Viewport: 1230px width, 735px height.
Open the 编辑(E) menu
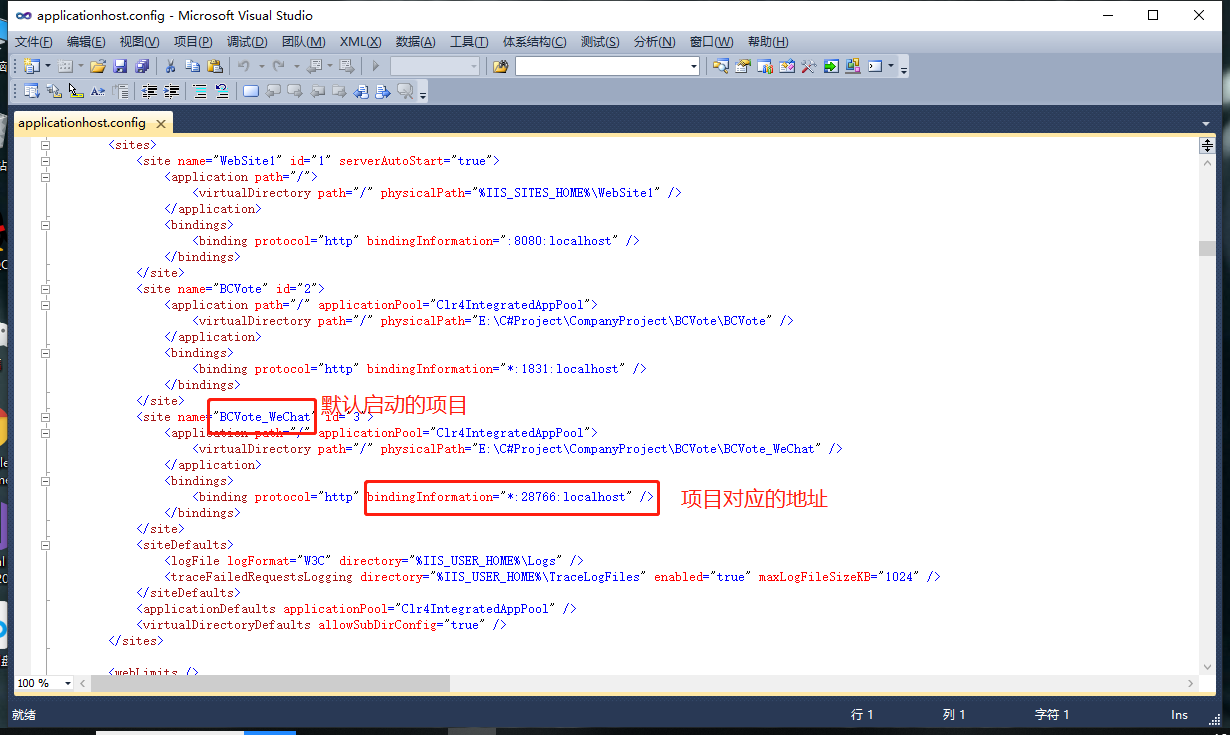coord(86,42)
